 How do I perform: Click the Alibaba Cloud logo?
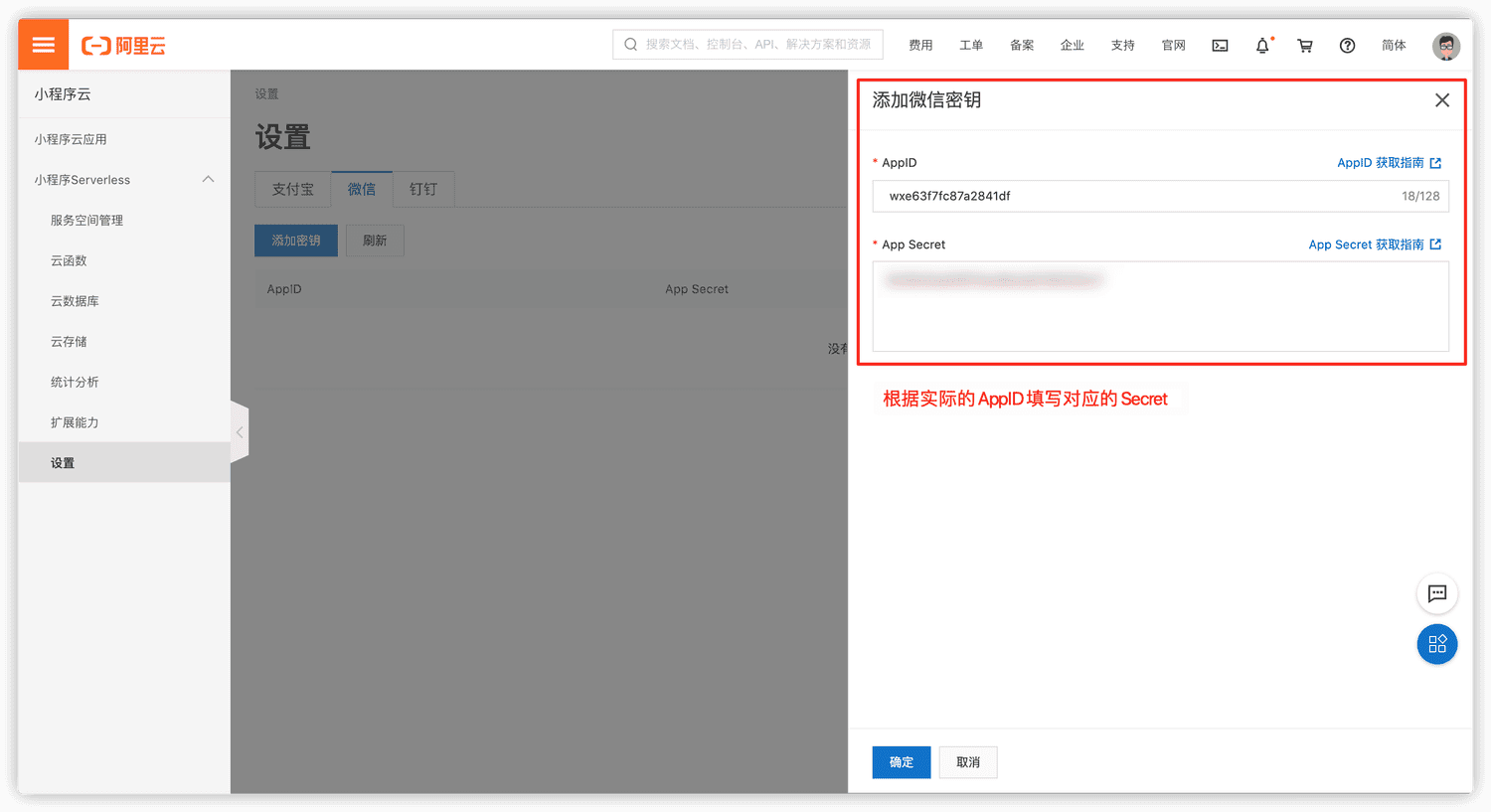(123, 46)
